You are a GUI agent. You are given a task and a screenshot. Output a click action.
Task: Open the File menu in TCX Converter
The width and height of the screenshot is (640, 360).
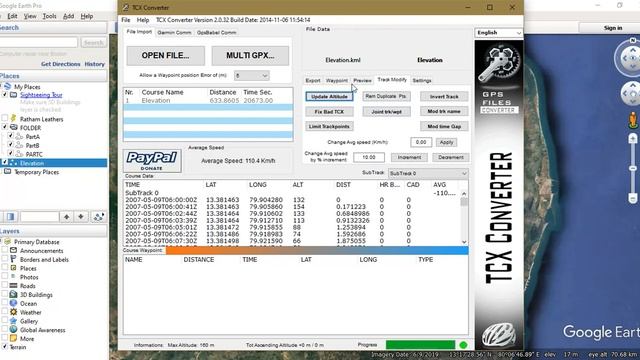coord(126,20)
